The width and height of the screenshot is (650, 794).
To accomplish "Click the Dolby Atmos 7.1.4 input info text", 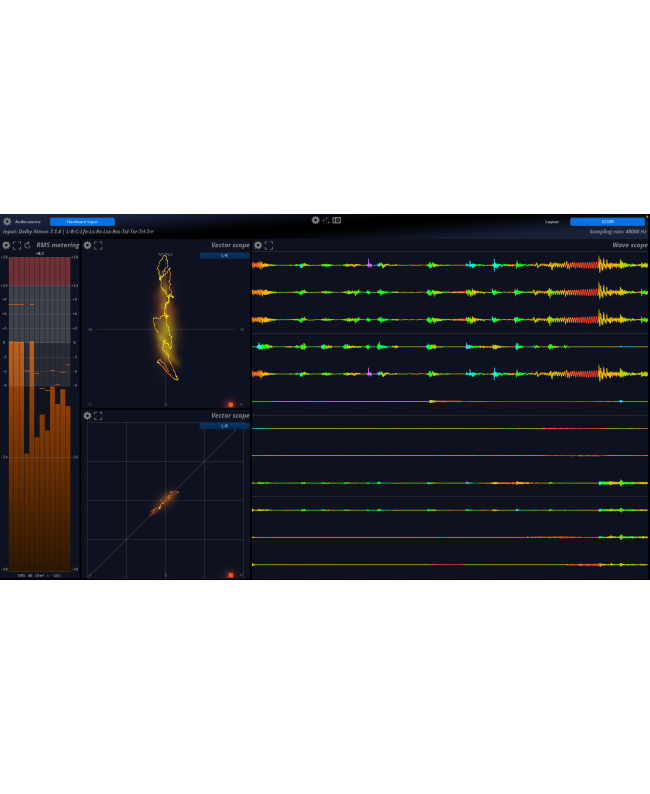I will click(78, 231).
